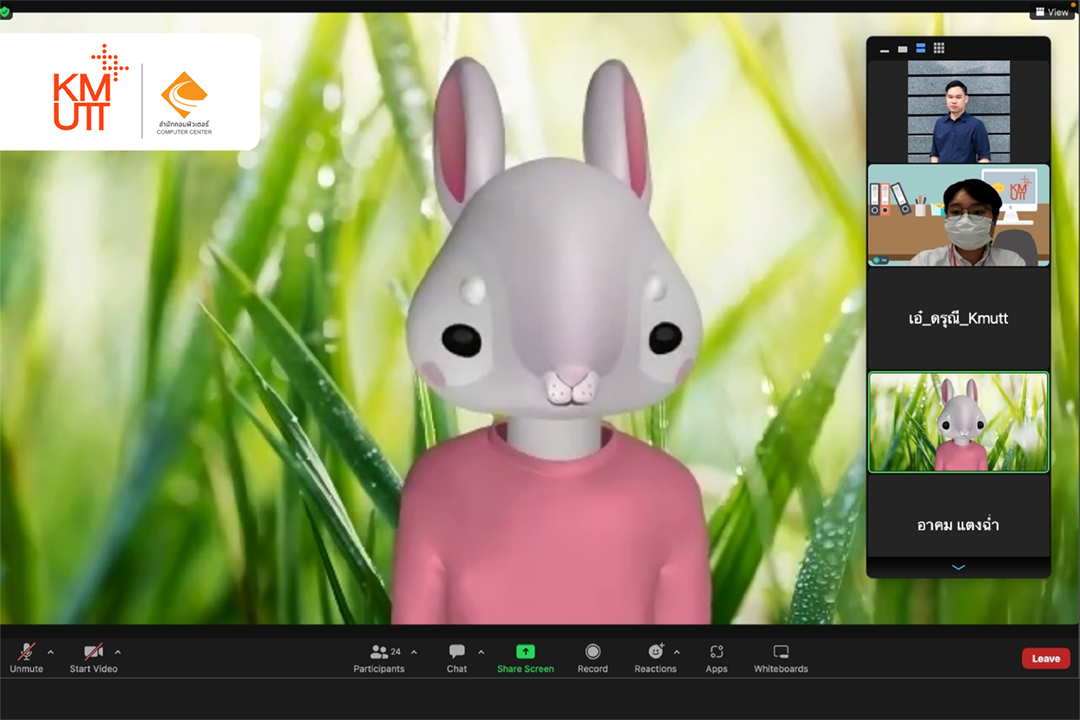Viewport: 1080px width, 720px height.
Task: Open the Chat panel
Action: pyautogui.click(x=457, y=657)
